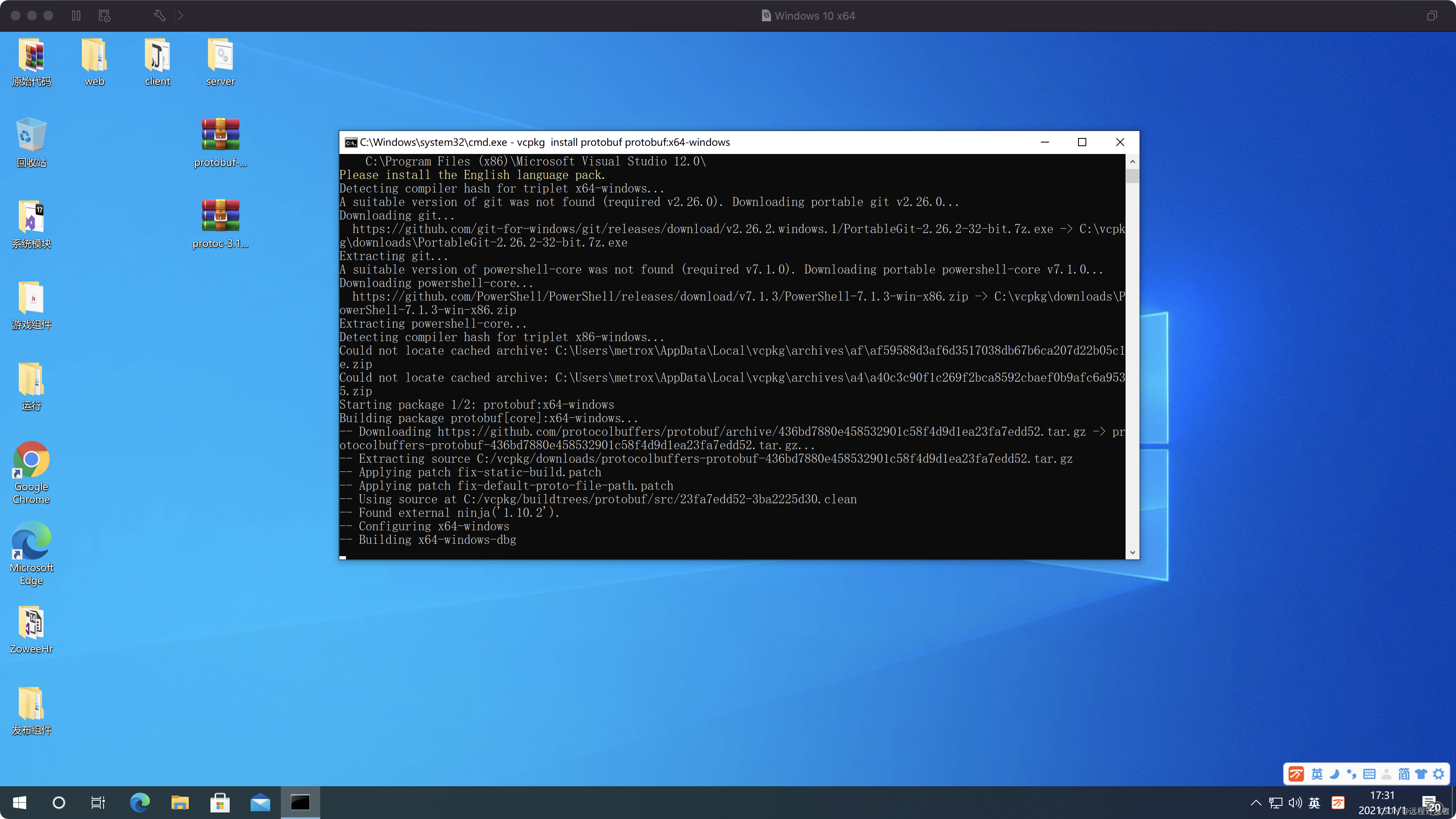This screenshot has height=819, width=1456.
Task: Toggle half/full-width moon on IME toolbar
Action: coord(1334,774)
